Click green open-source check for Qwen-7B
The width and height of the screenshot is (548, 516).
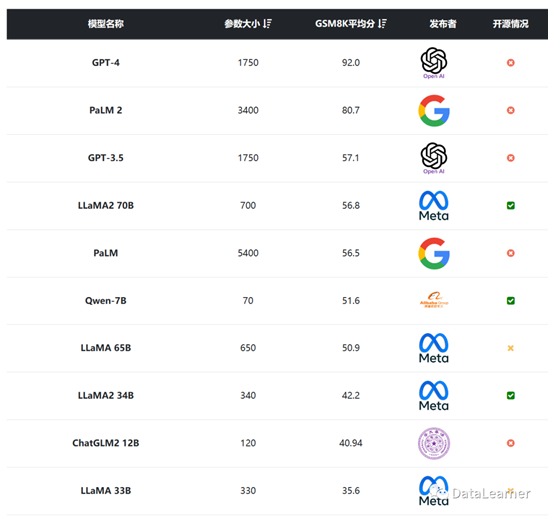click(511, 301)
